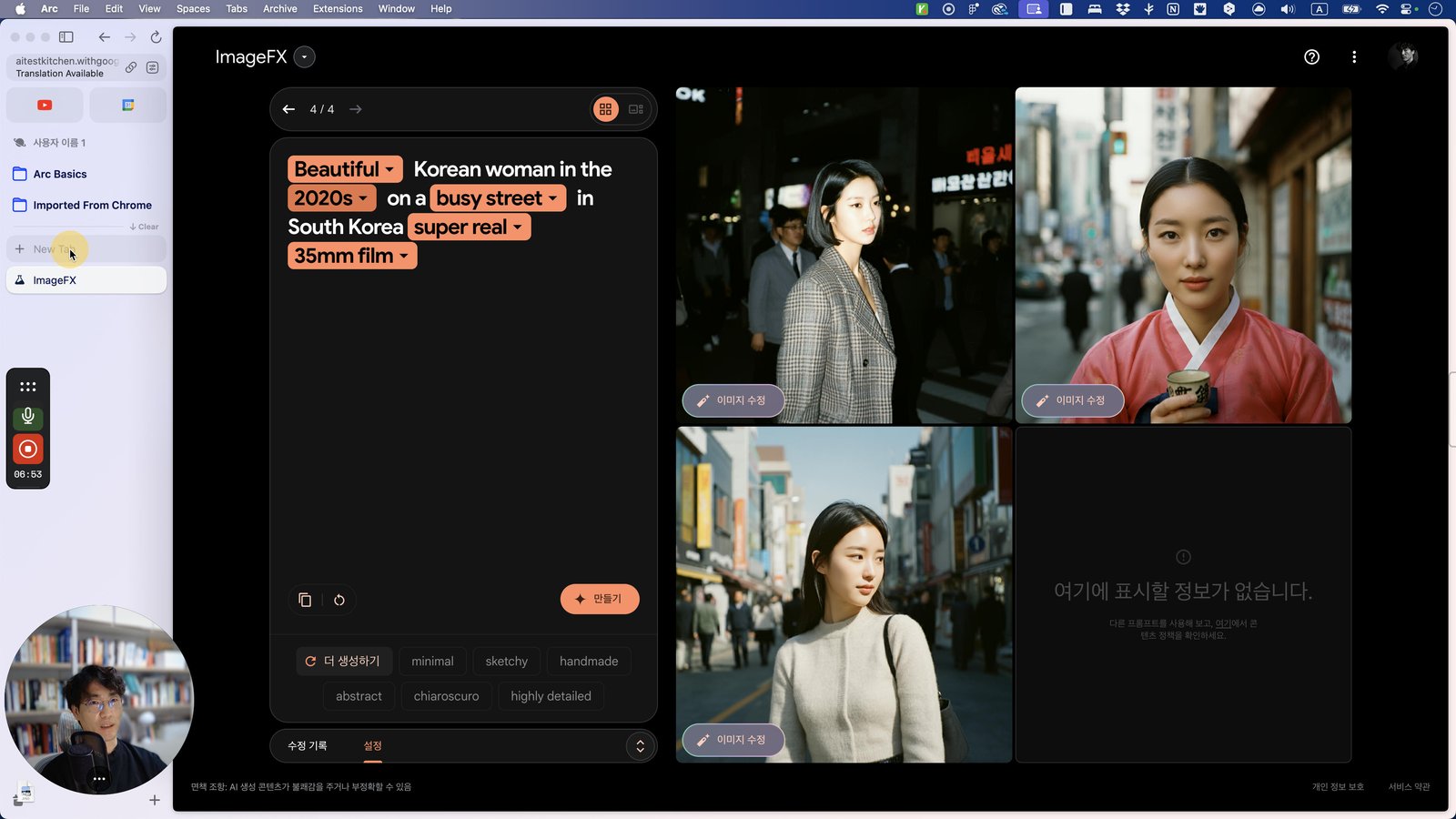Viewport: 1456px width, 819px height.
Task: Add the sketchy style chip
Action: pyautogui.click(x=507, y=662)
